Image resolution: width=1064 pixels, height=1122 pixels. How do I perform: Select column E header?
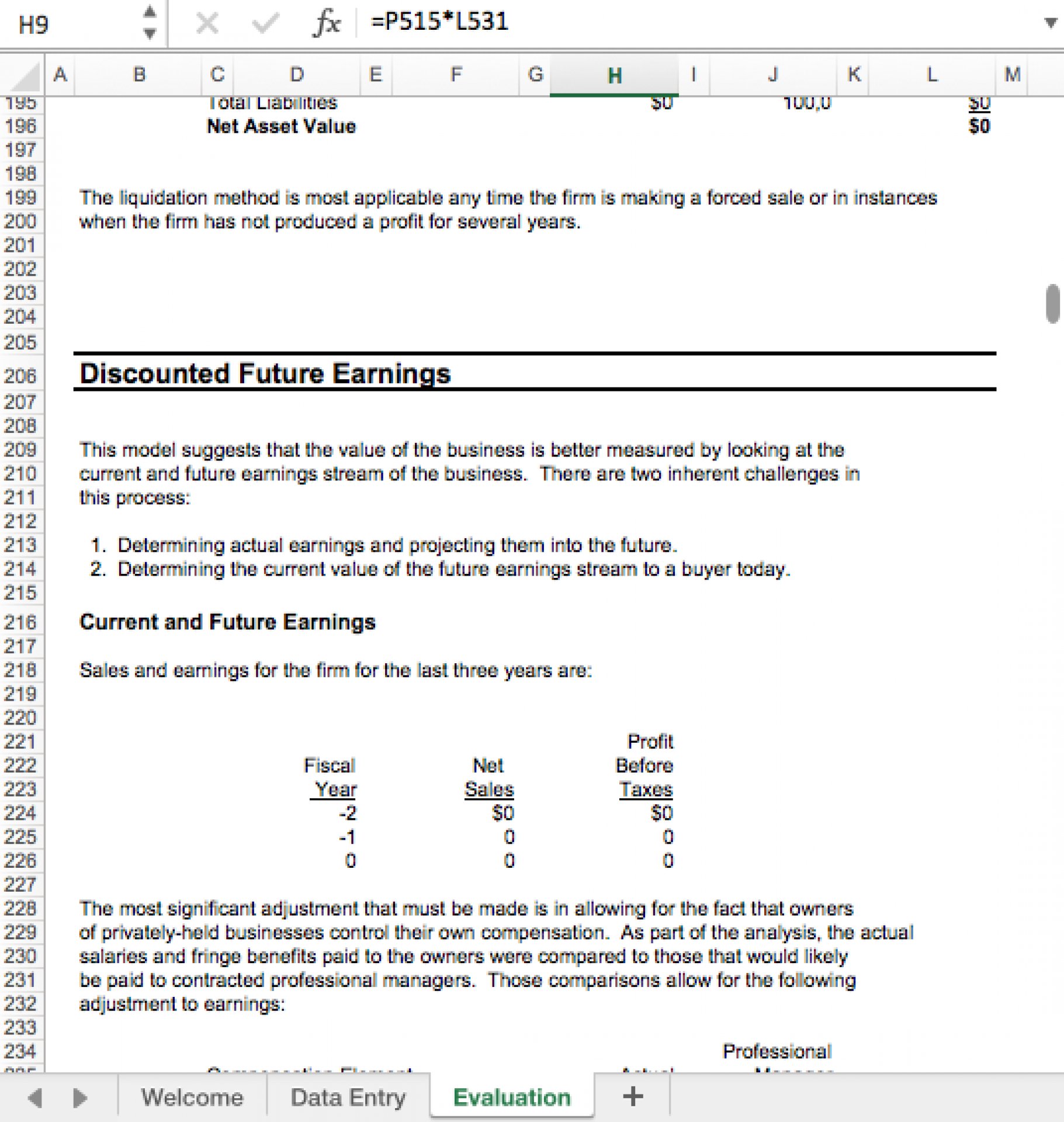tap(375, 75)
